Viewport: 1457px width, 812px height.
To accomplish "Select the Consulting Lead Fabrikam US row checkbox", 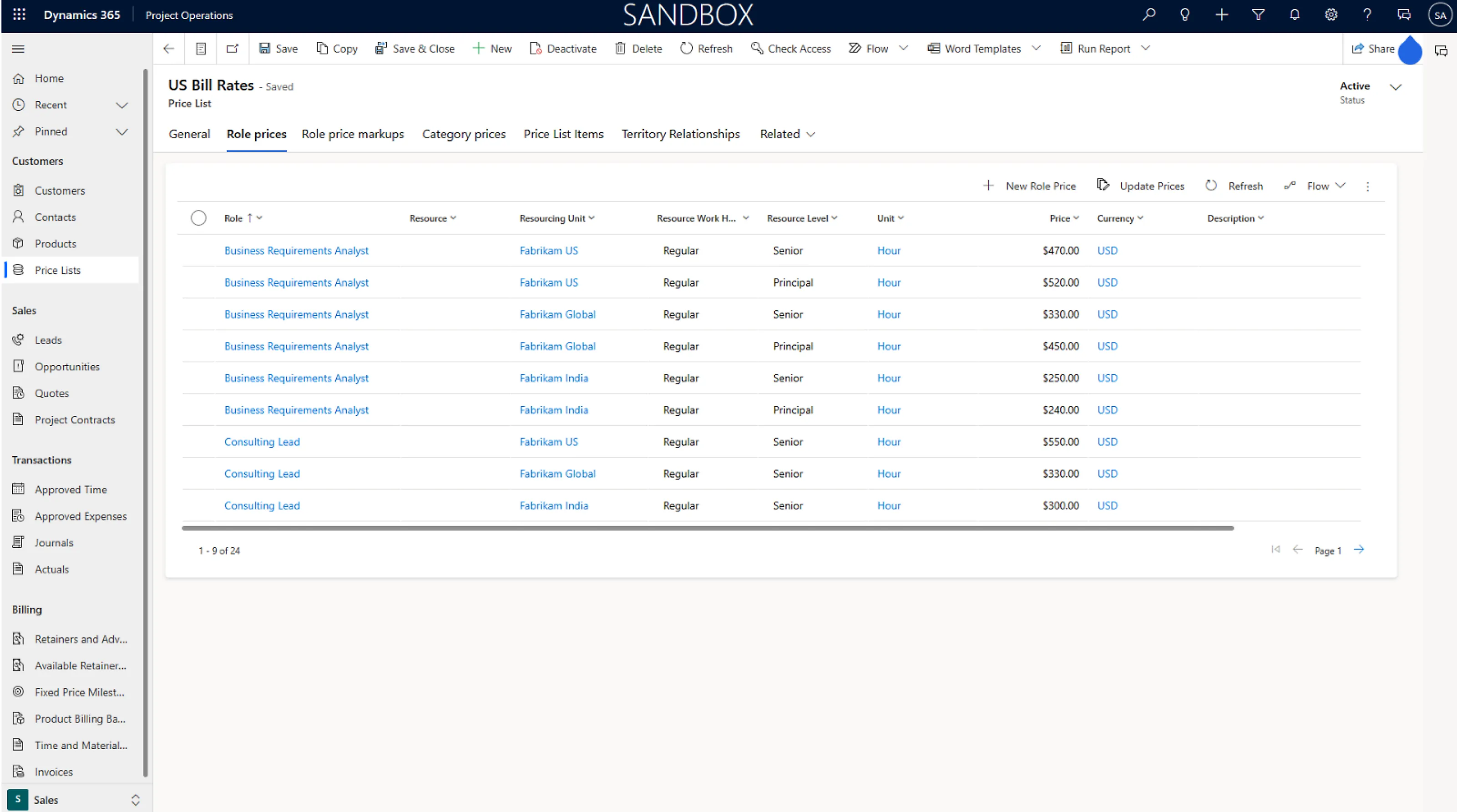I will (198, 442).
